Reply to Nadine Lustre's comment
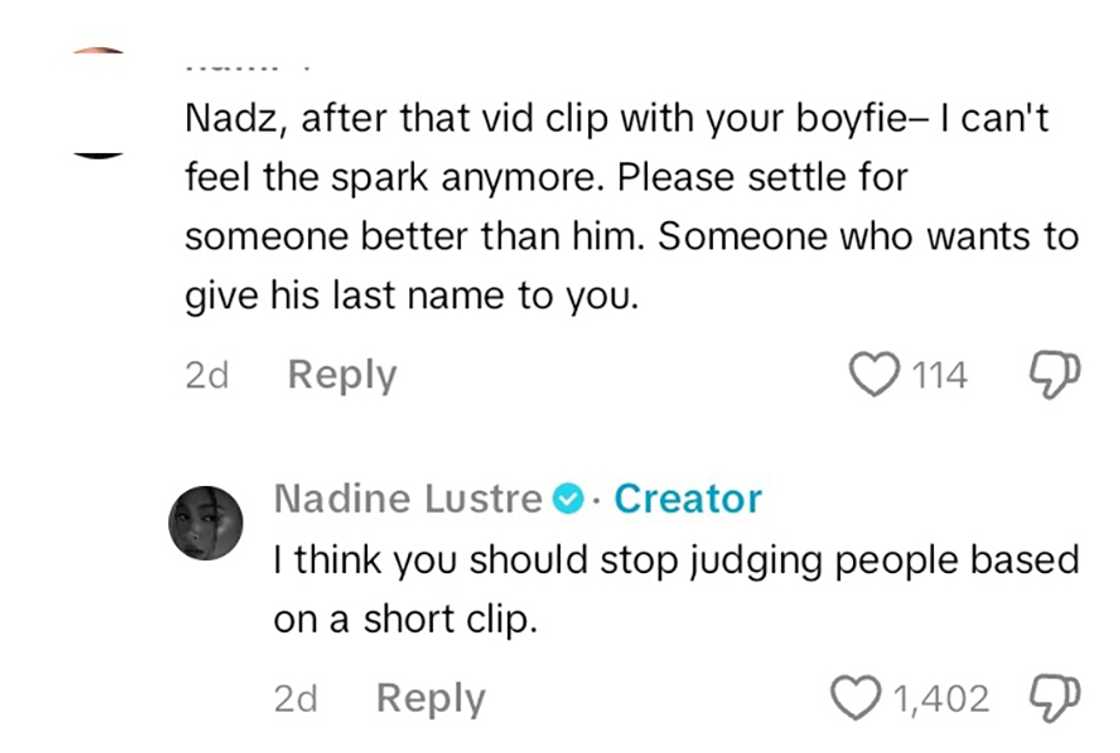Image resolution: width=1120 pixels, height=753 pixels. 430,699
